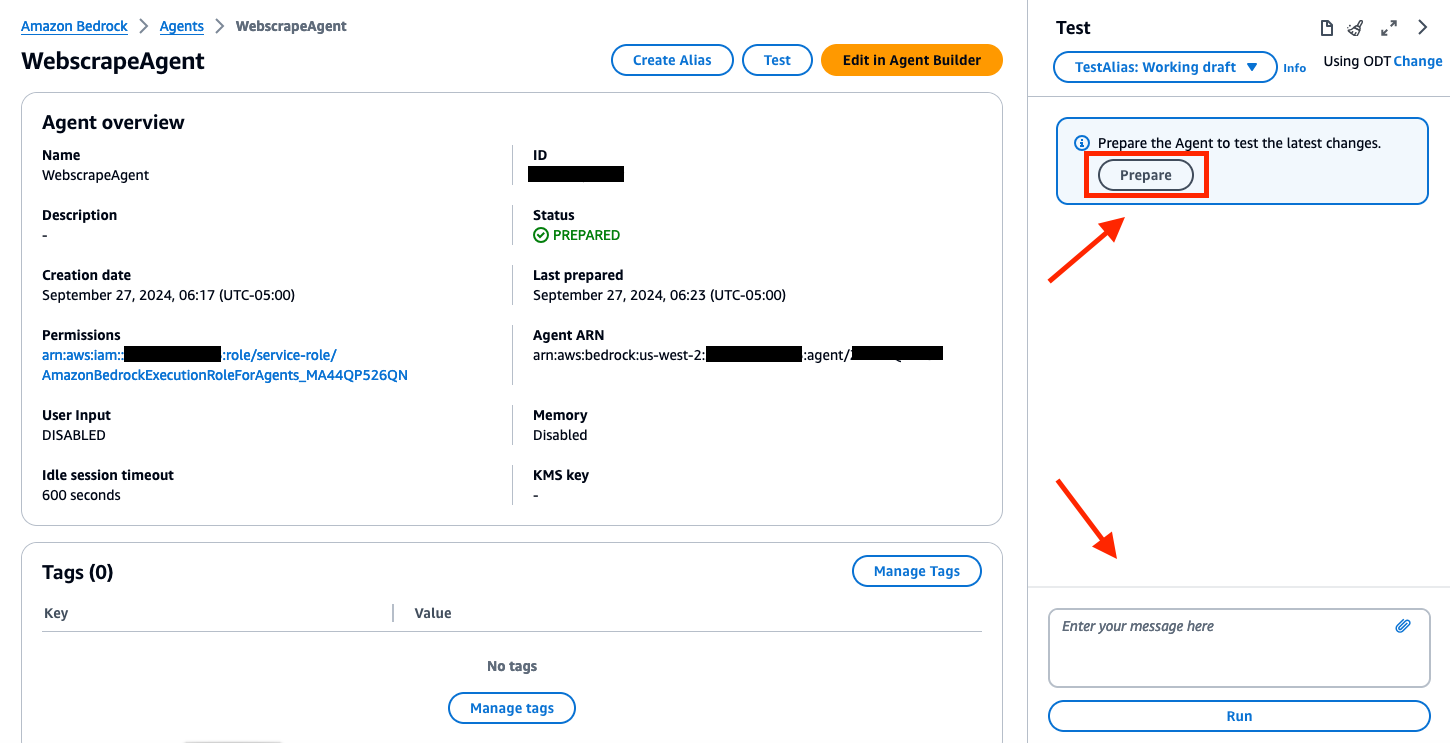Click the green PREPARED status checkmark

click(541, 235)
